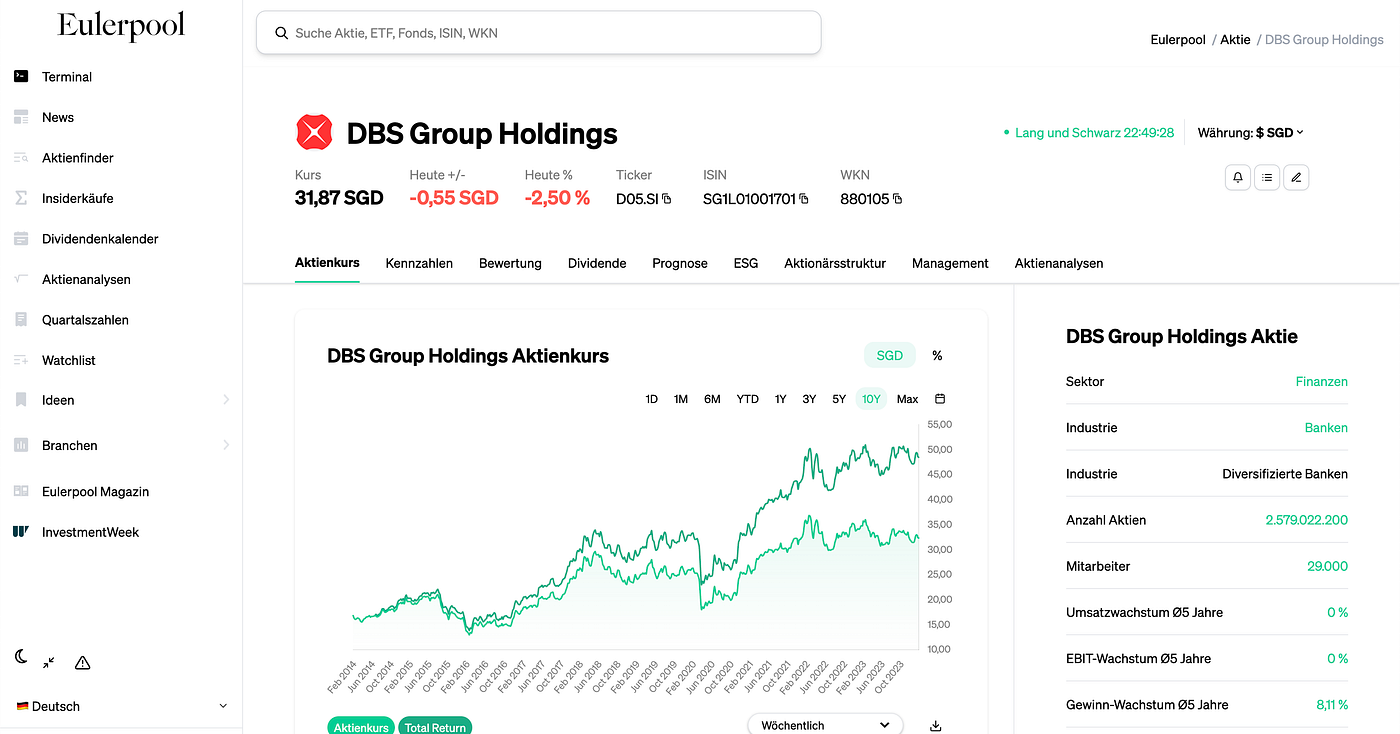Image resolution: width=1400 pixels, height=734 pixels.
Task: Click the Ideen bookmark icon
Action: [x=21, y=400]
